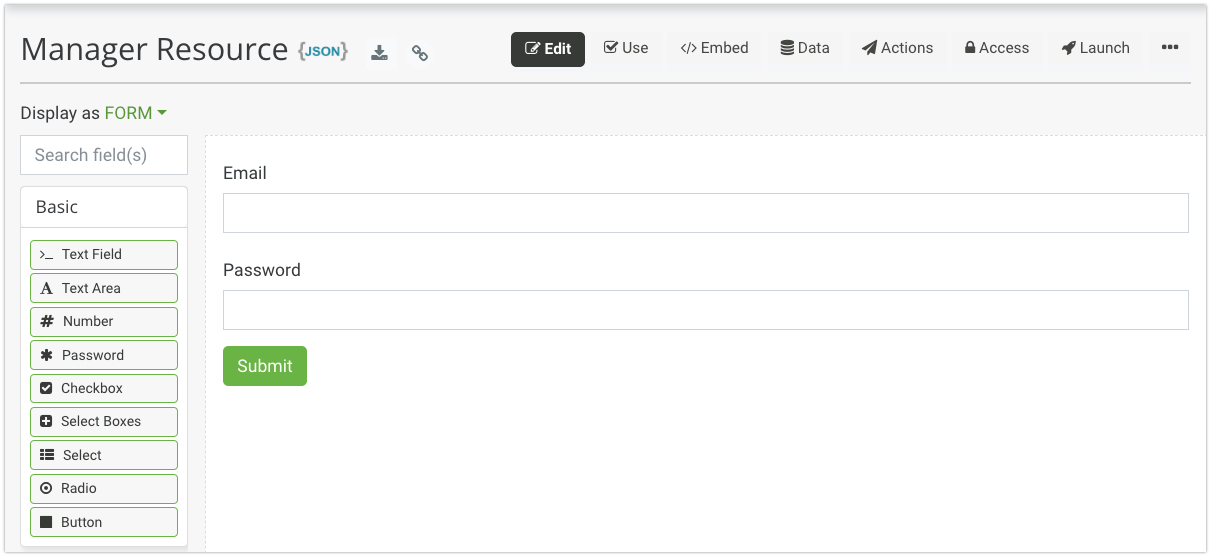The width and height of the screenshot is (1211, 557).
Task: Add a Number component
Action: (x=104, y=321)
